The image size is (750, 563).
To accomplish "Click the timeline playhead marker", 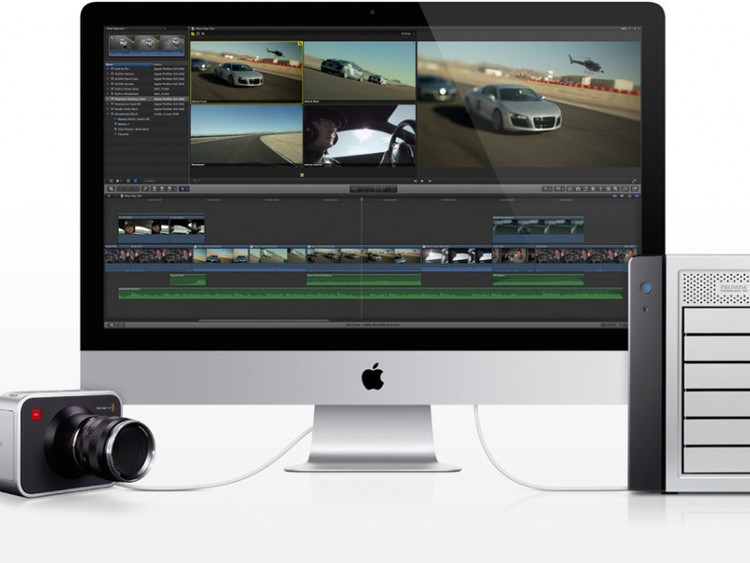I will 362,199.
